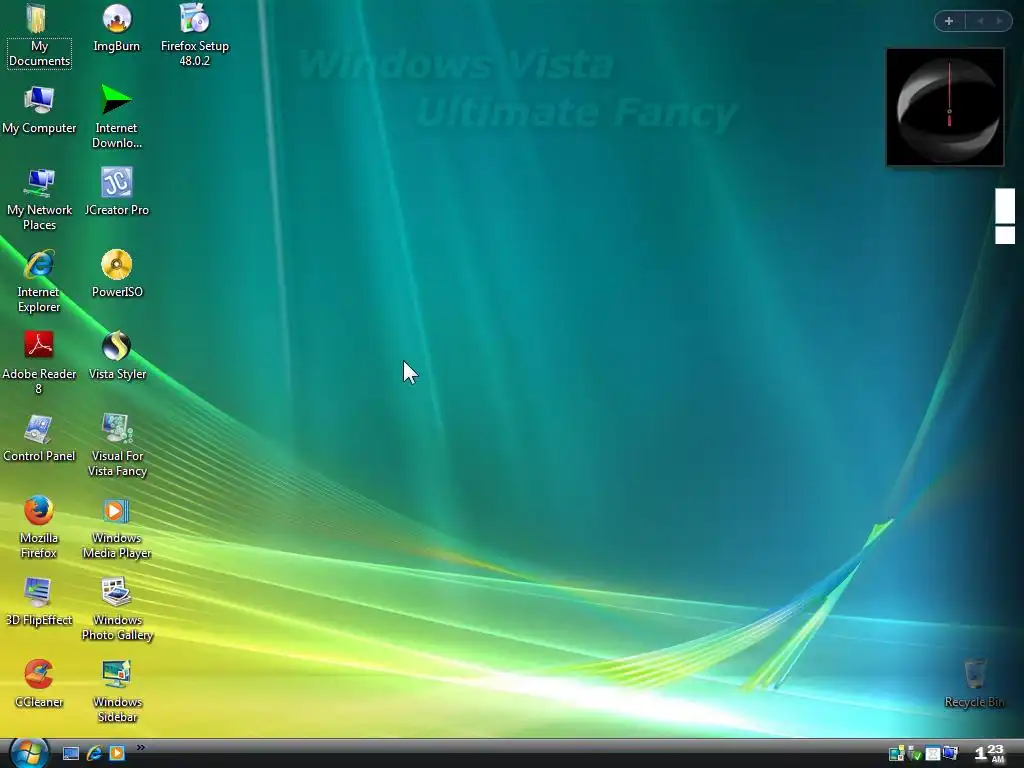Select the 3D FlipEffect desktop icon

39,601
